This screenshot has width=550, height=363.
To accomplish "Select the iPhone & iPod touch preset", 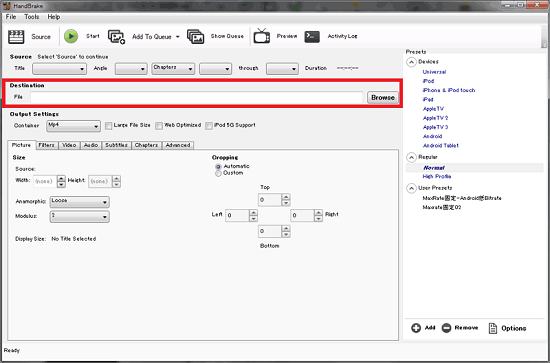I will tap(449, 90).
